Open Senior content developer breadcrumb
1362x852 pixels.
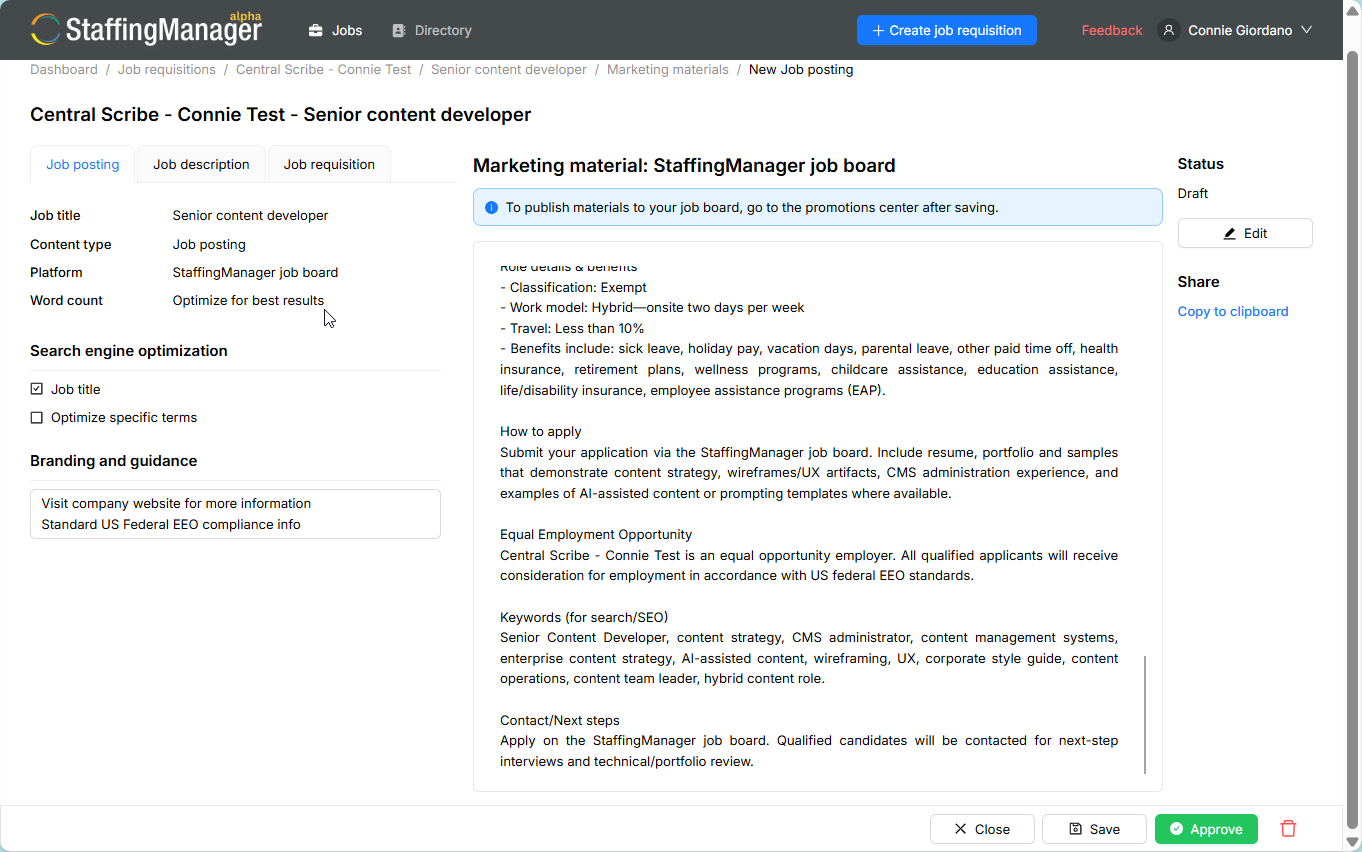(509, 70)
